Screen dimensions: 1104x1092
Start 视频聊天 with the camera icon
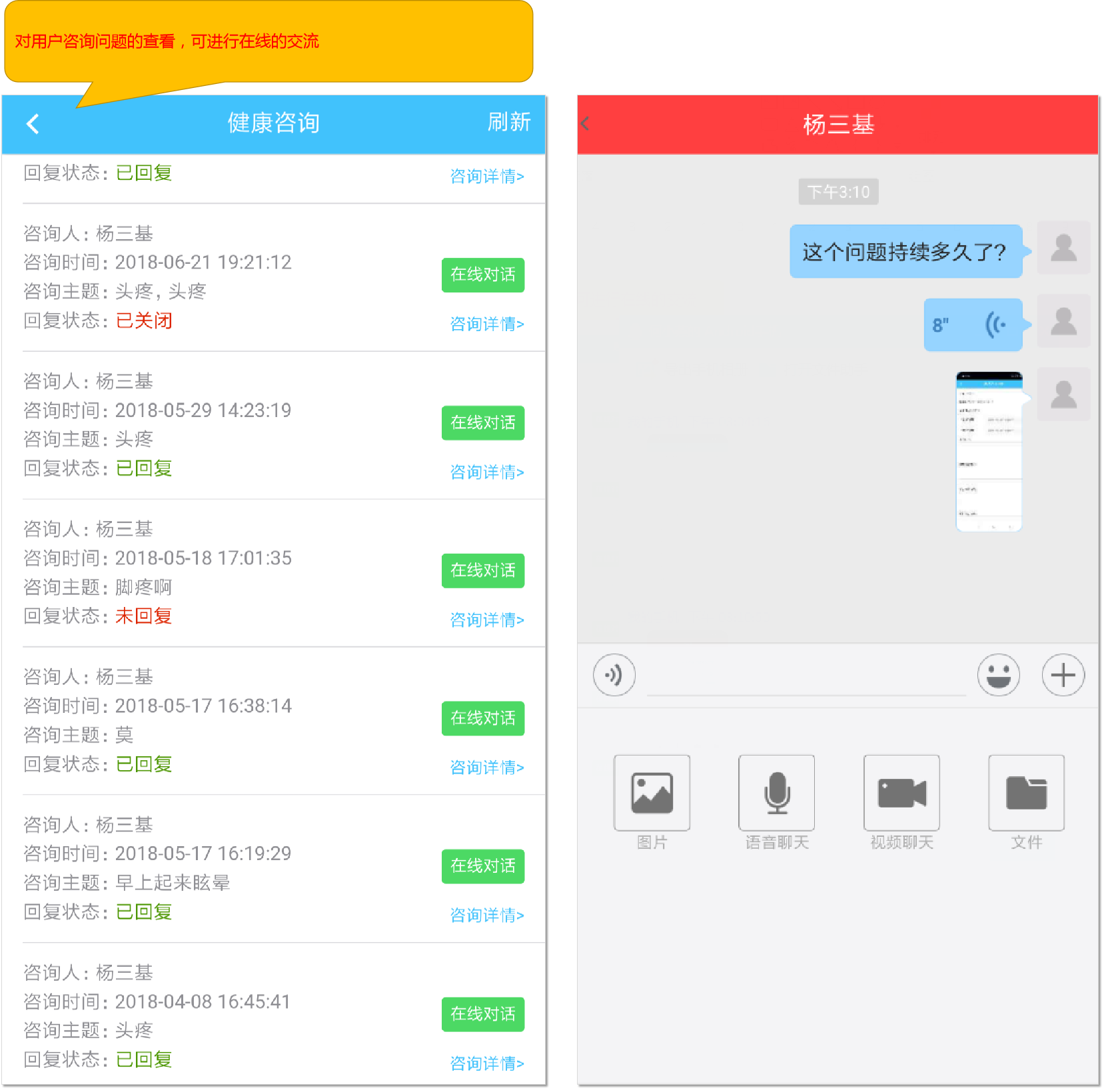(901, 793)
